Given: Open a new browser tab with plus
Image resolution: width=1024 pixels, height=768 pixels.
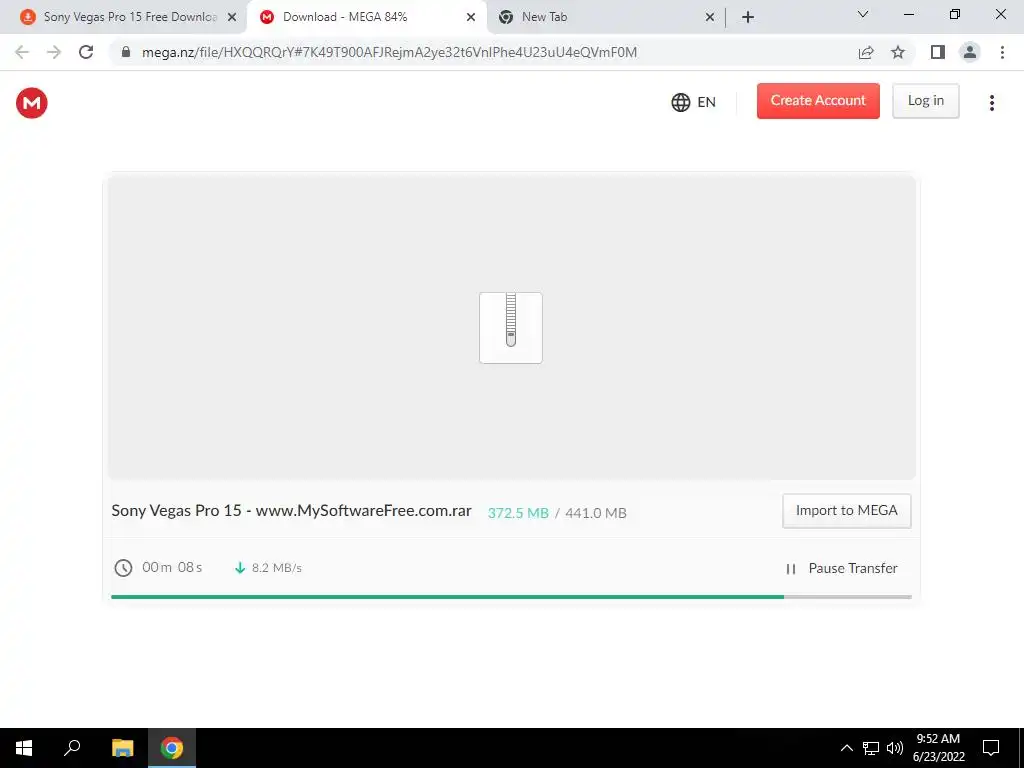Looking at the screenshot, I should point(748,17).
